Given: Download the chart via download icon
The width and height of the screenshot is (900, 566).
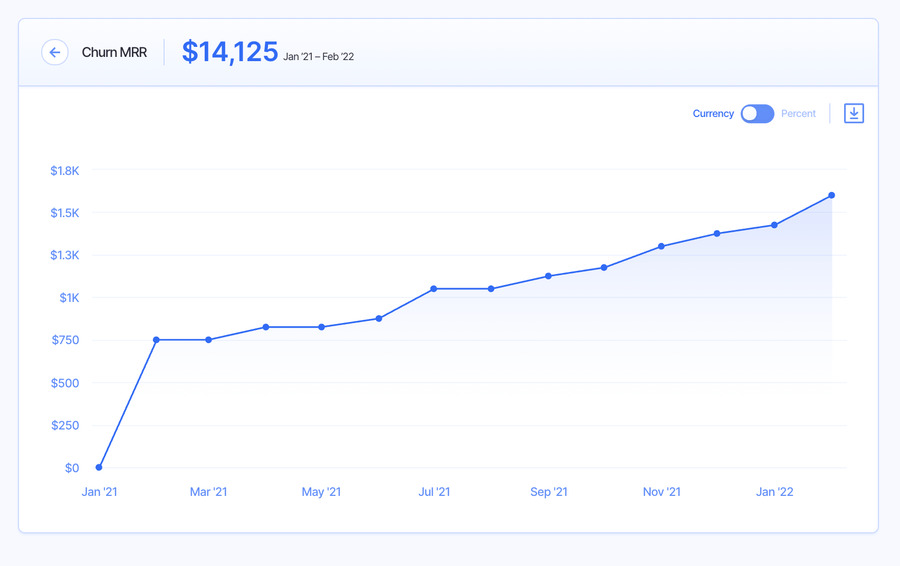Looking at the screenshot, I should [854, 113].
